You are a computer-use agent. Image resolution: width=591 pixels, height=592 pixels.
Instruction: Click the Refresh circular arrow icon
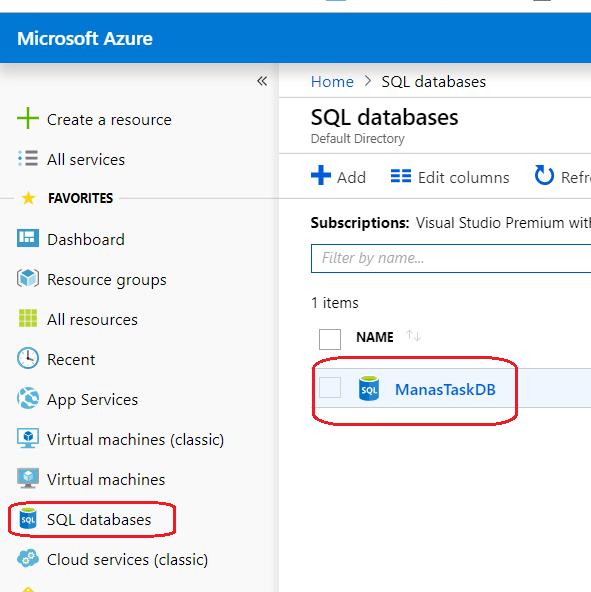(x=544, y=175)
